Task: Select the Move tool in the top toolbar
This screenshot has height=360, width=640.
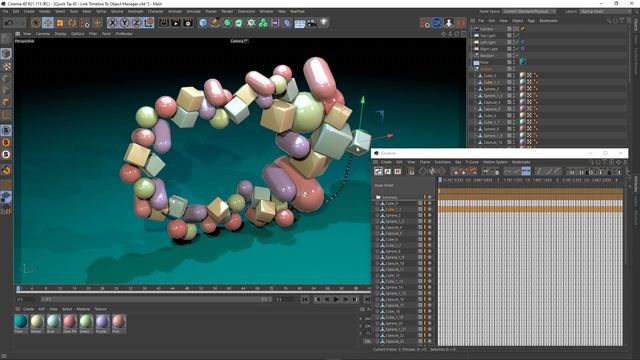Action: click(x=48, y=23)
